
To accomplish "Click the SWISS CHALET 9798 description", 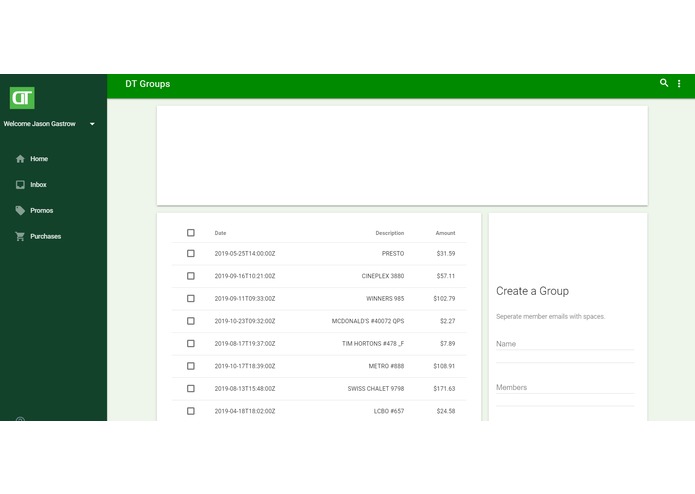I will tap(376, 389).
